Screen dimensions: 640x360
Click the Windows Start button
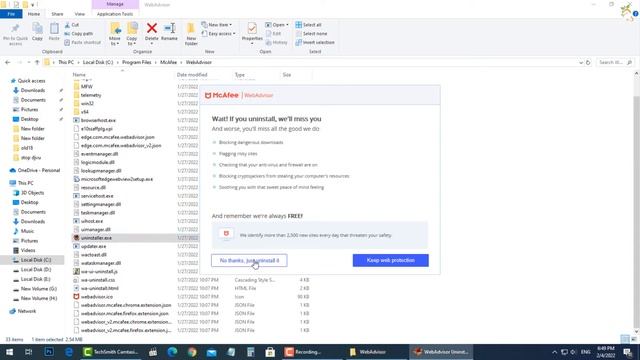pos(9,352)
